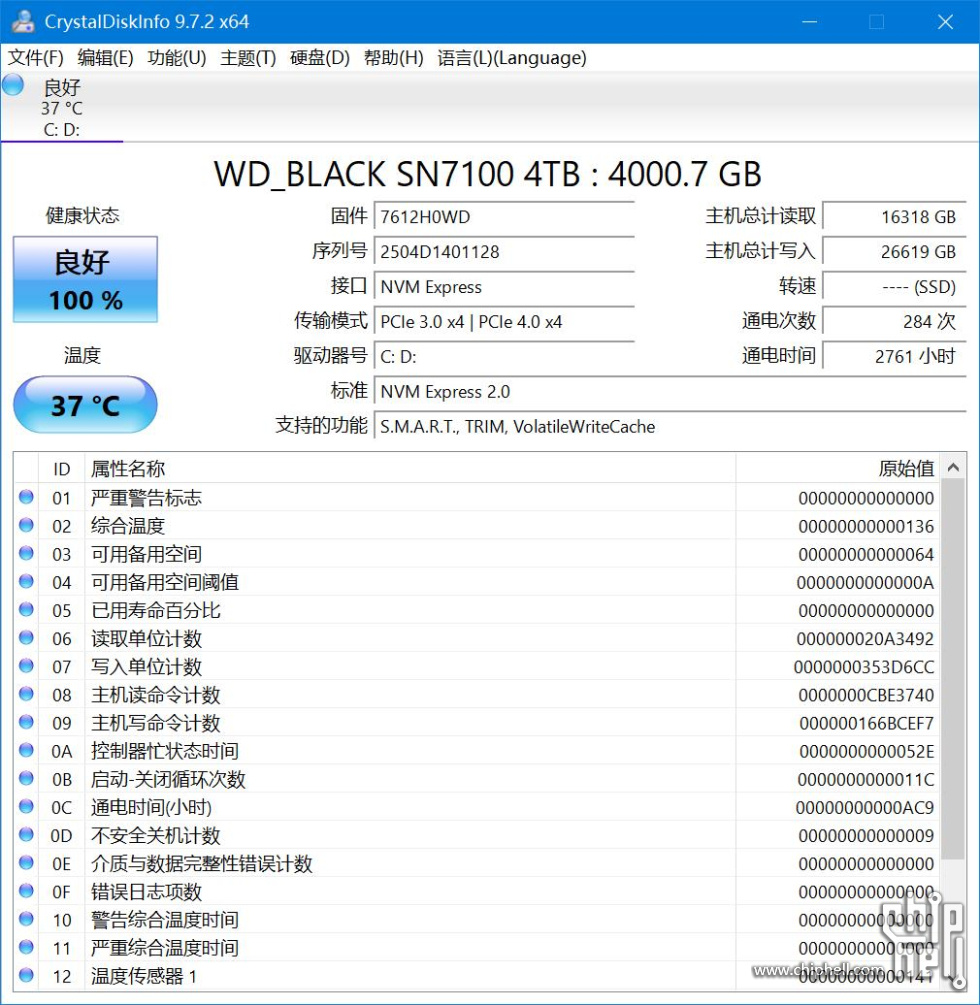Click the blue indicator next to 通电时间(小时)
This screenshot has width=980, height=1005.
click(25, 807)
